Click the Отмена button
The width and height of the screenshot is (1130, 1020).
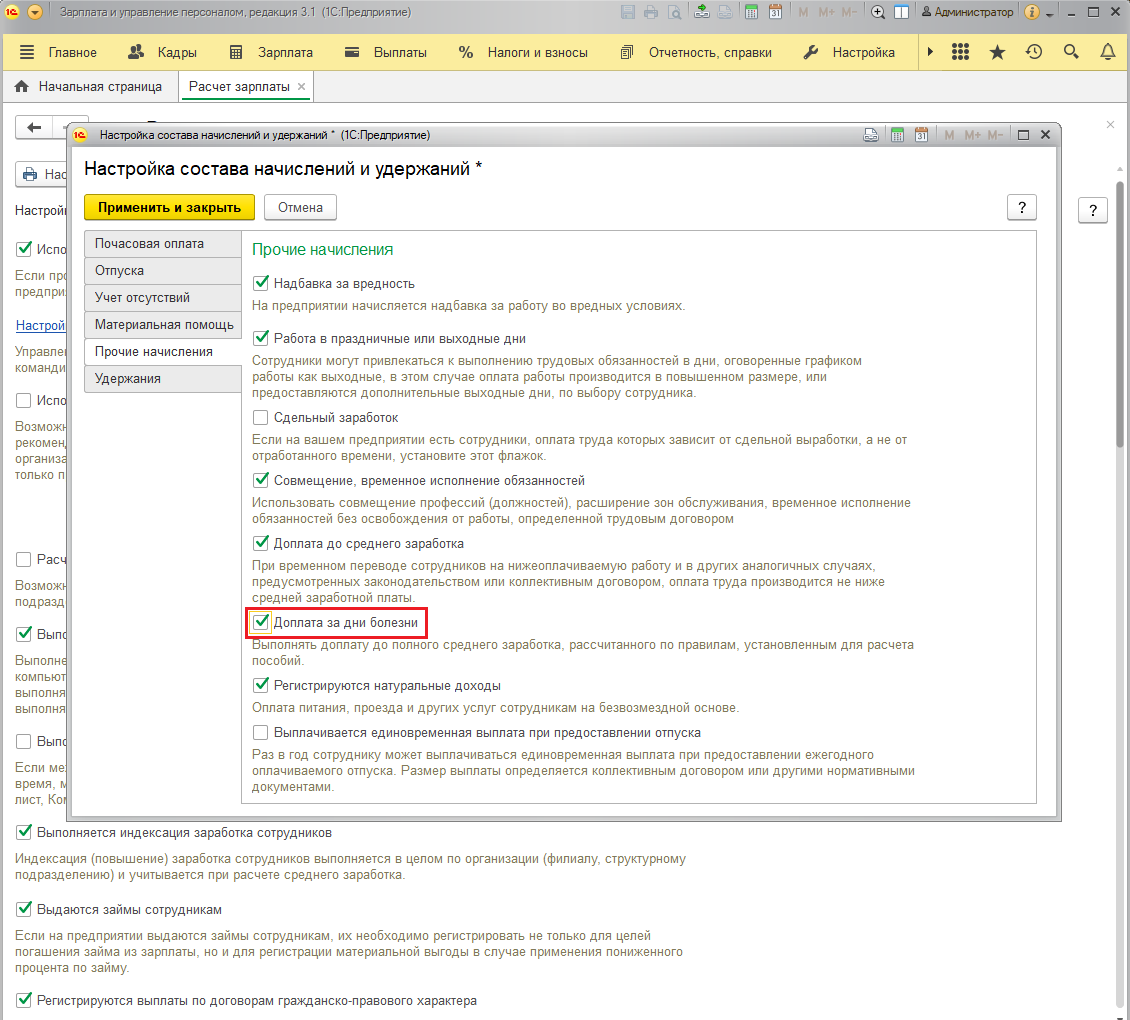300,207
